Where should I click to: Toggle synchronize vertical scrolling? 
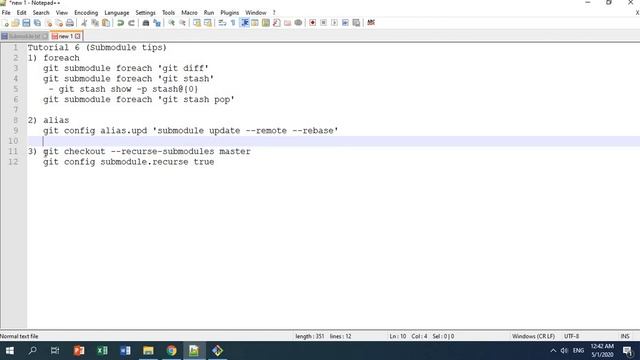pyautogui.click(x=197, y=23)
